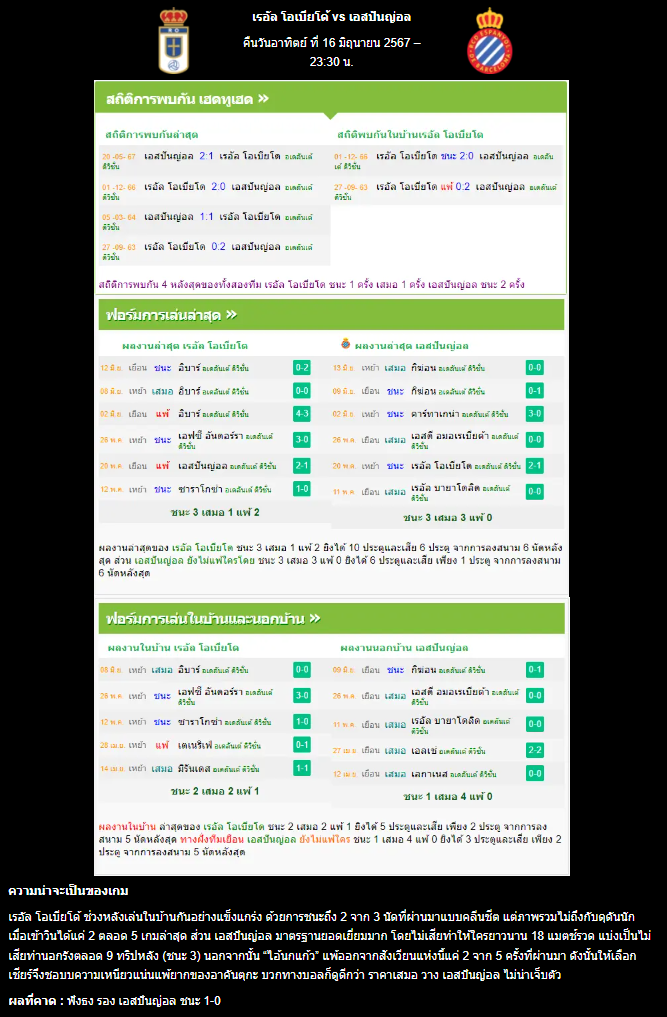This screenshot has width=667, height=1017.
Task: Open the สถิติการพบกัน เฮดทูเฮด header
Action: [331, 99]
